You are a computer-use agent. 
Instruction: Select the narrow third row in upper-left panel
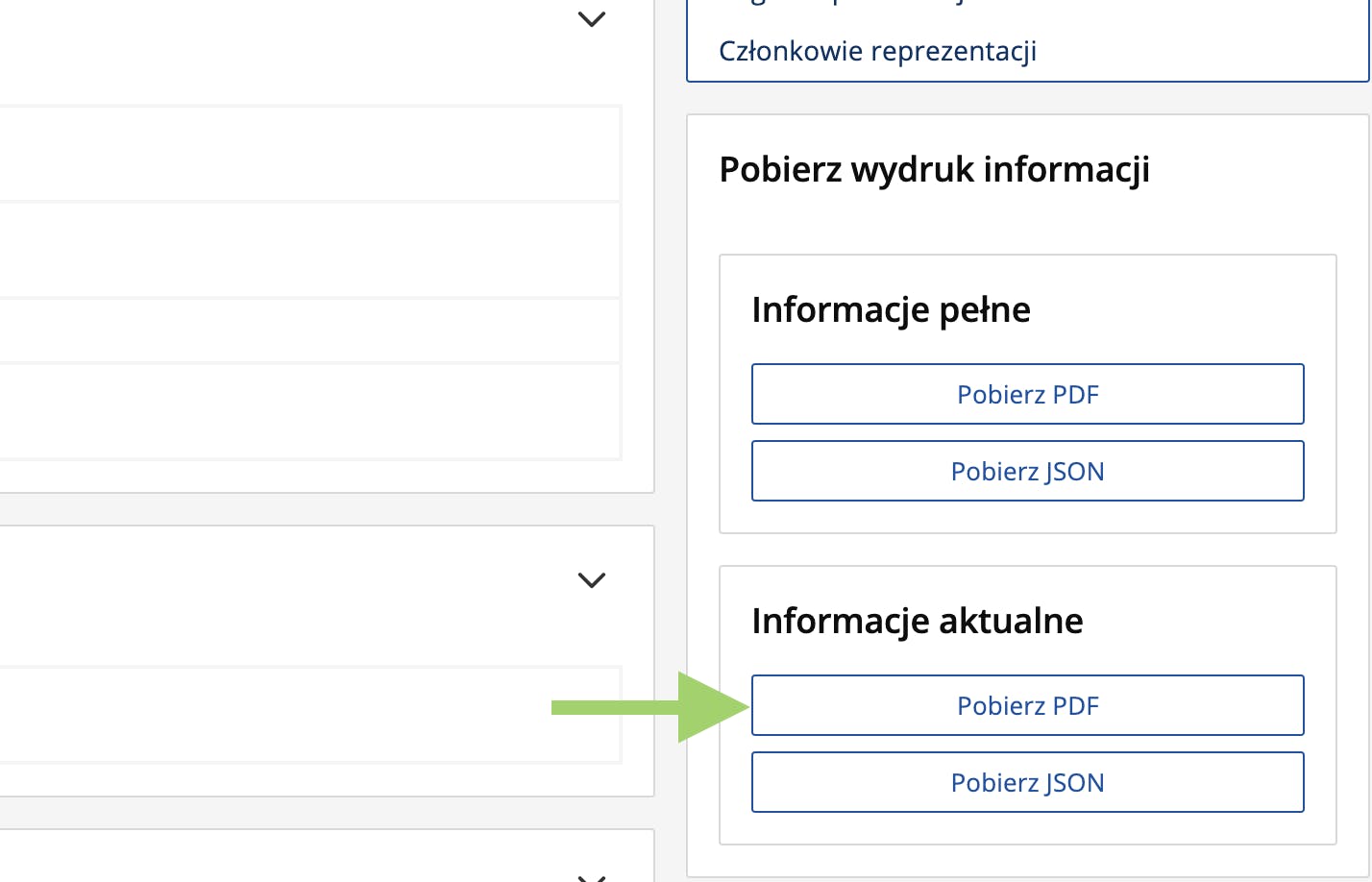click(x=307, y=331)
